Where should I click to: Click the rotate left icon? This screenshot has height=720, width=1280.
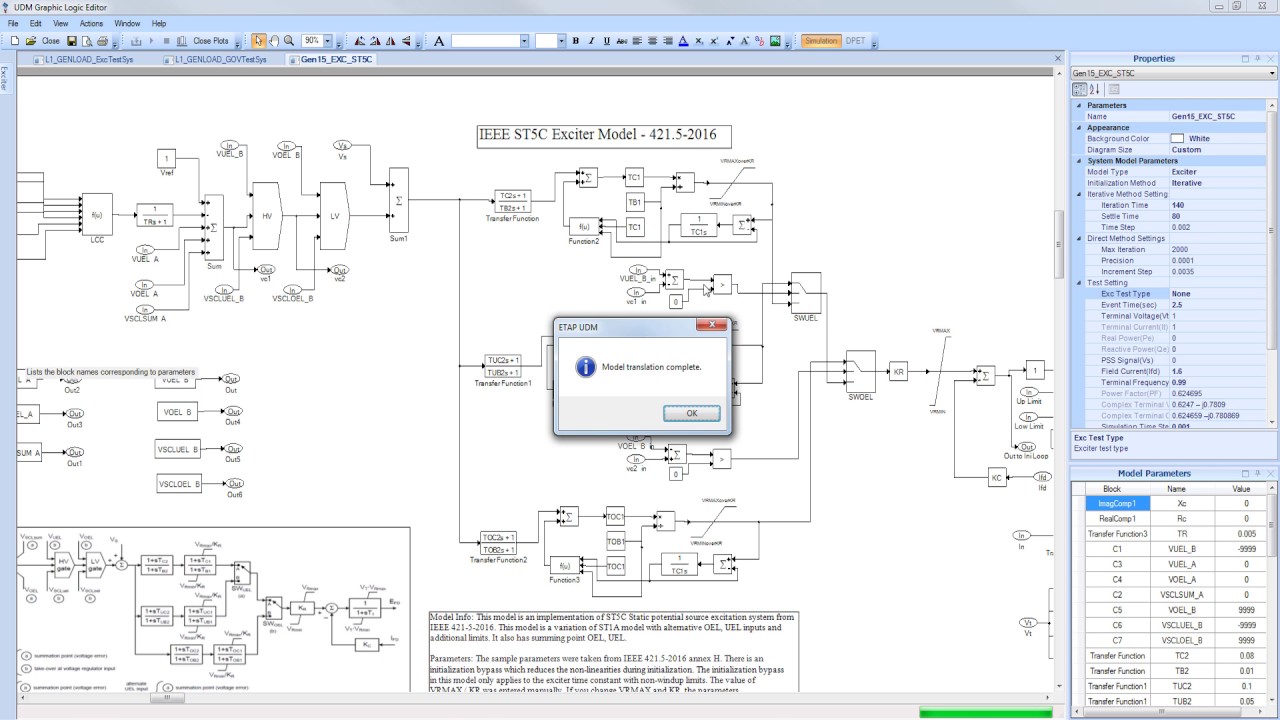tap(360, 41)
